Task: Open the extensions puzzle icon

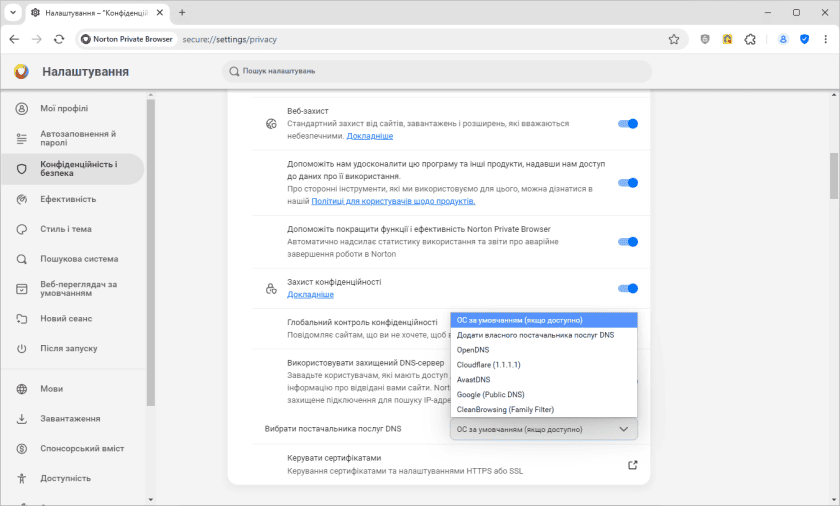Action: coord(750,39)
